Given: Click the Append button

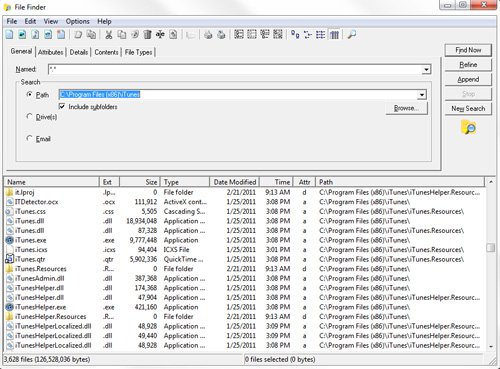Looking at the screenshot, I should (468, 79).
